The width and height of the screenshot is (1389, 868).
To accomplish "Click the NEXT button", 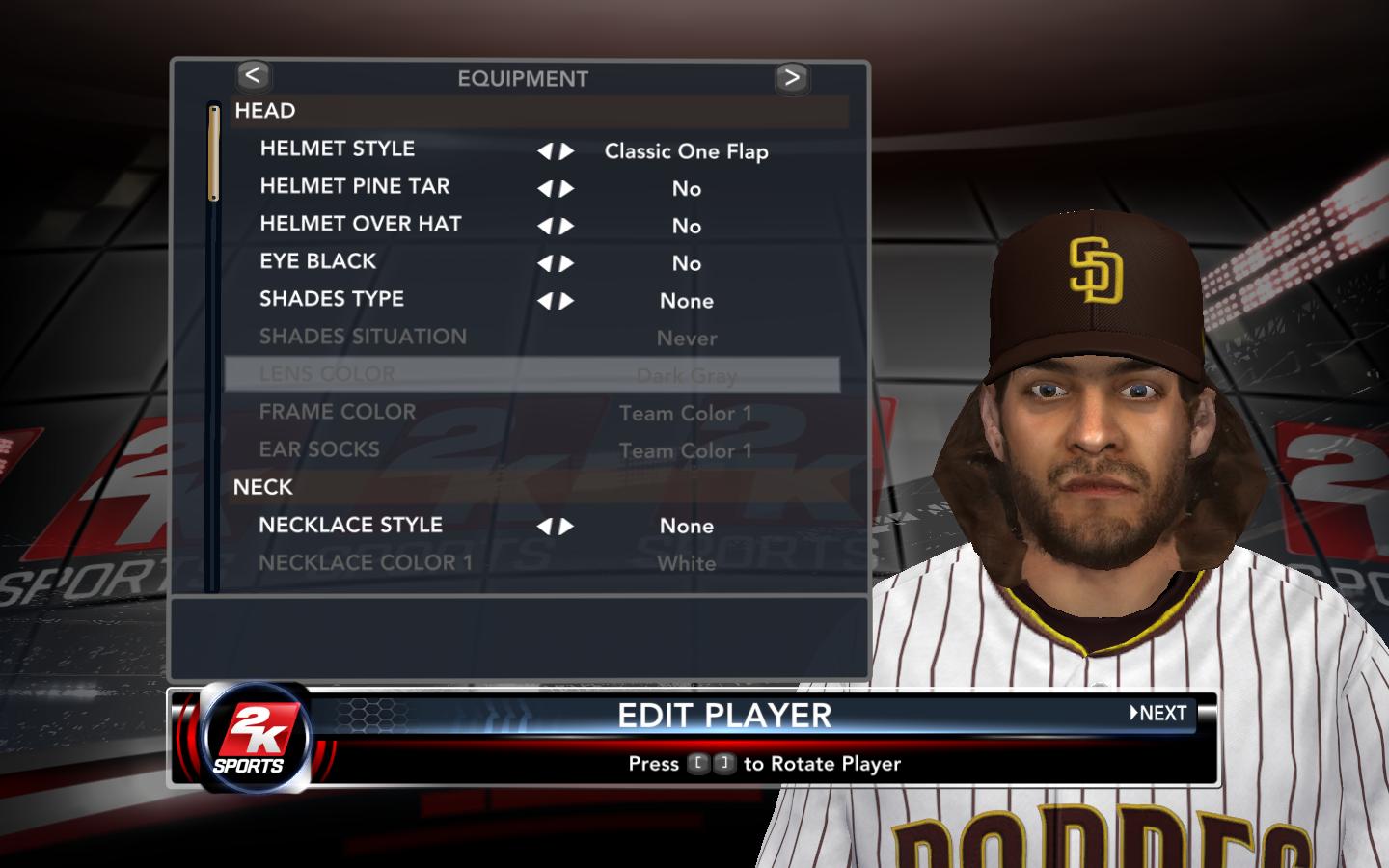I will click(x=1158, y=713).
